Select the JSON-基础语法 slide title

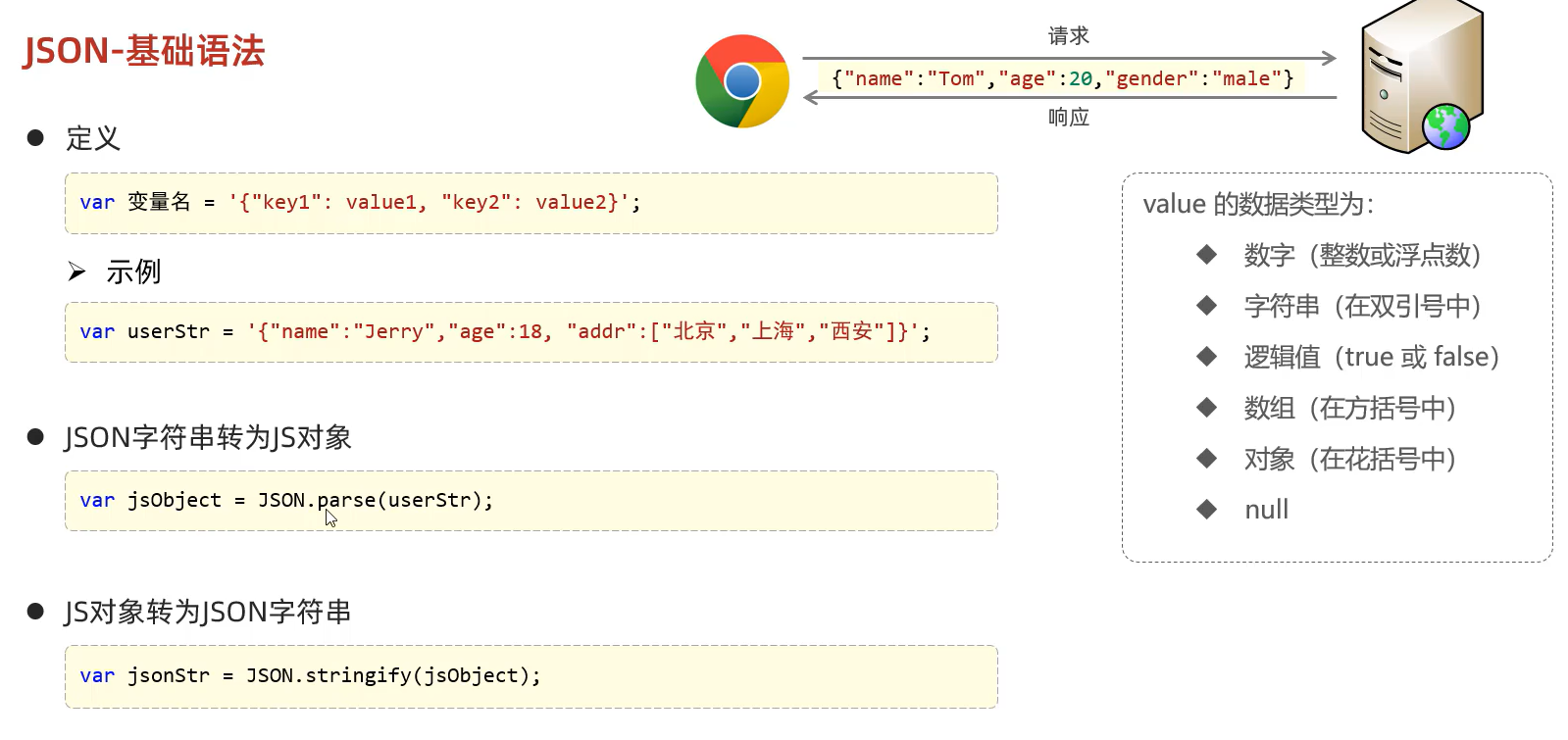144,51
